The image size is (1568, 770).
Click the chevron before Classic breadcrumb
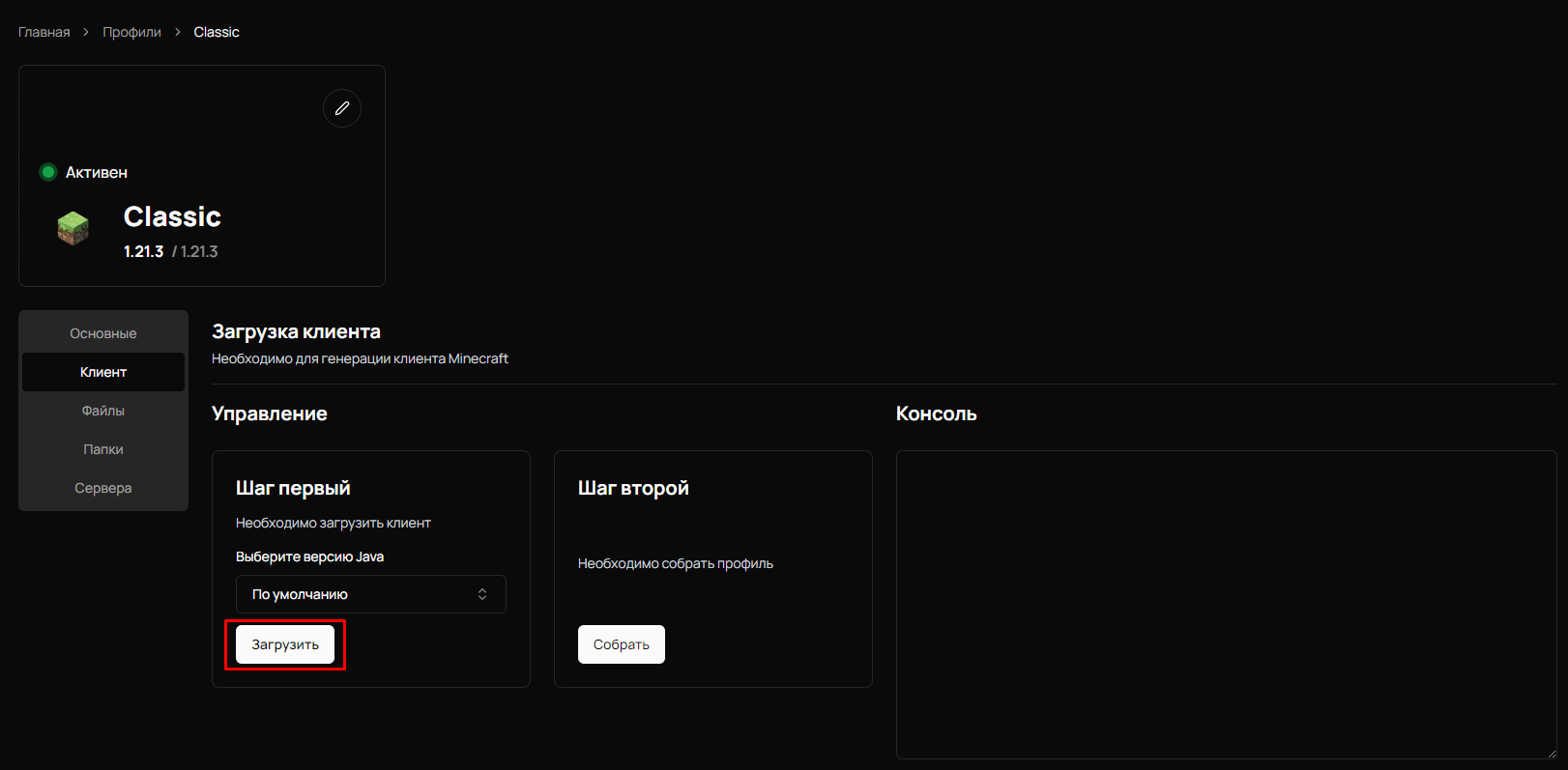coord(178,32)
